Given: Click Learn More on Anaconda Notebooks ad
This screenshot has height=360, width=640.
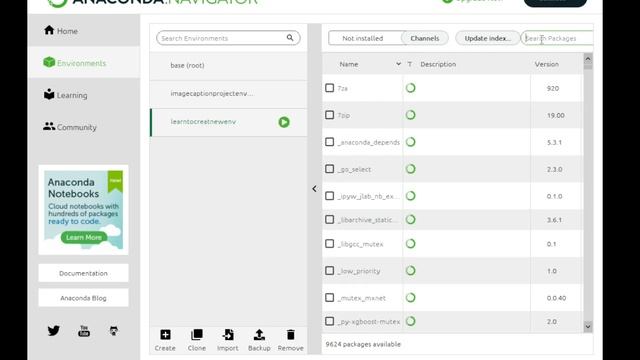Looking at the screenshot, I should pos(84,237).
